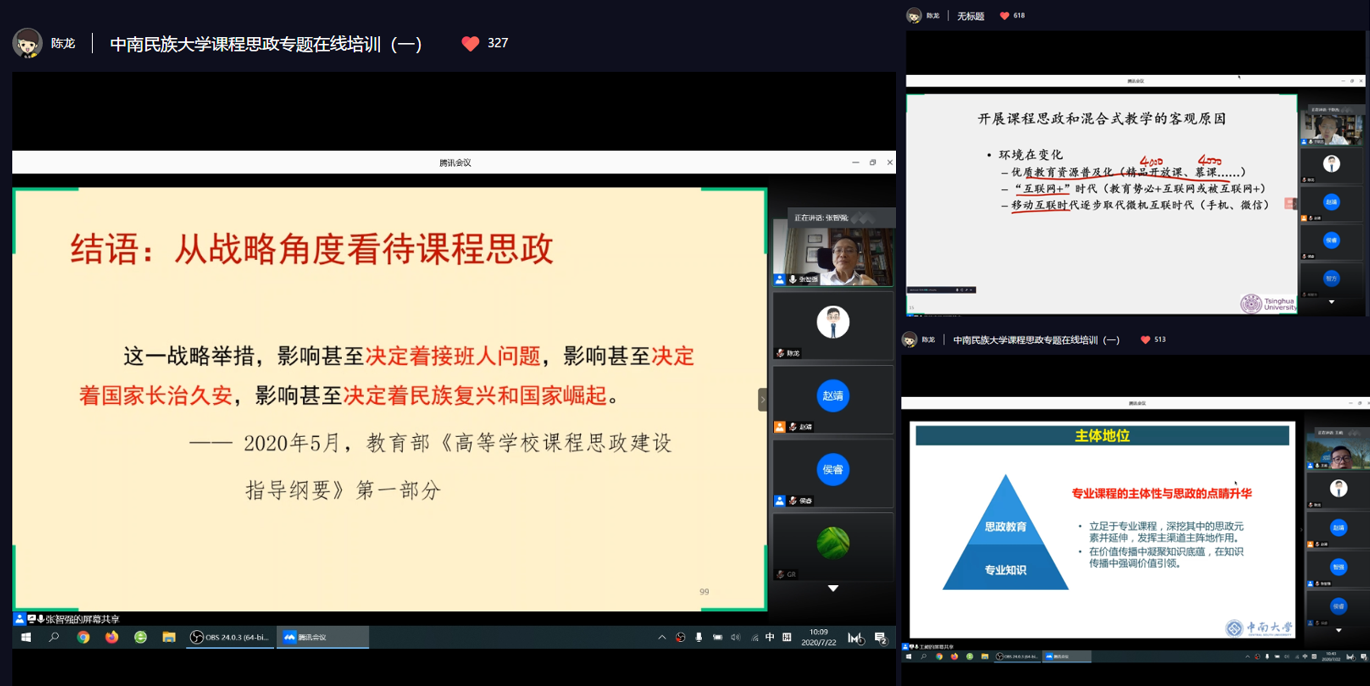Click the taskbar search magnifier icon
Viewport: 1370px width, 686px height.
[54, 637]
